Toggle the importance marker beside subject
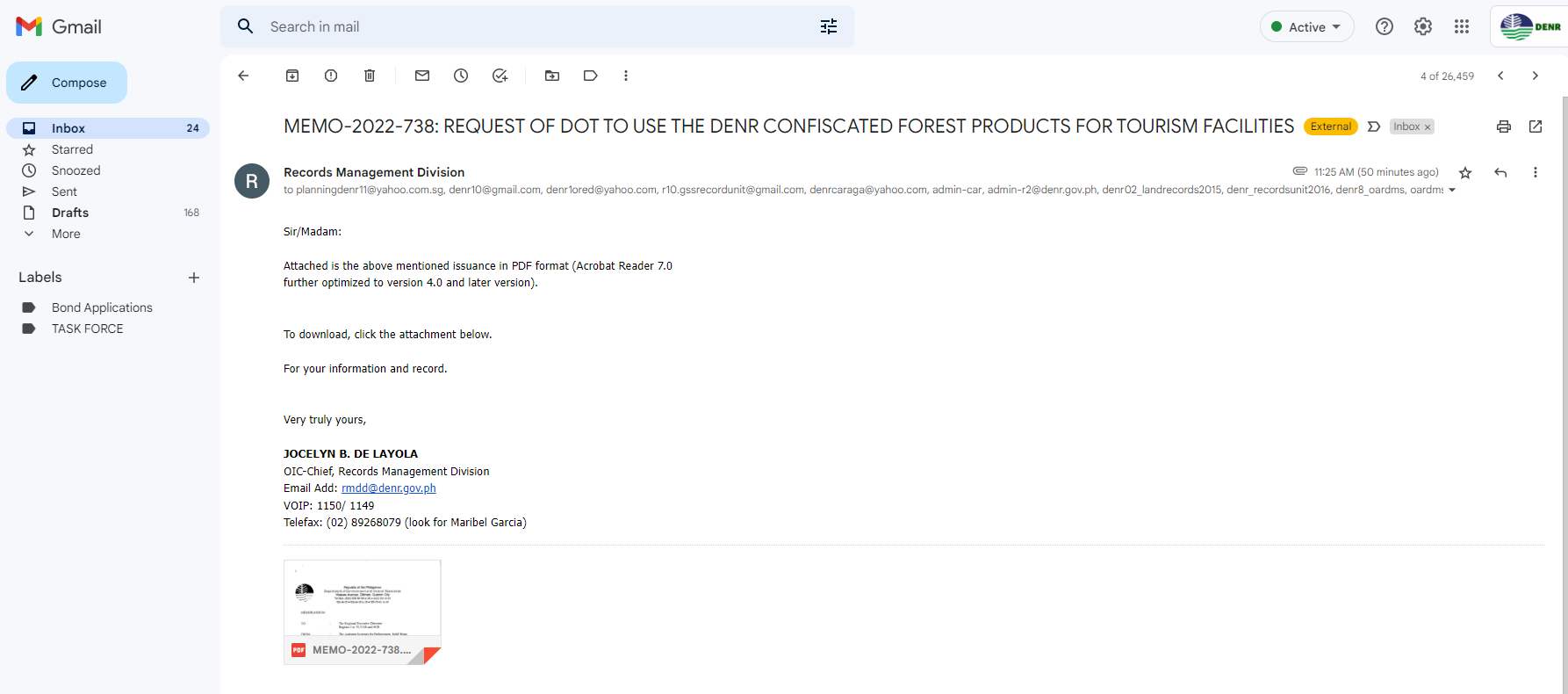This screenshot has width=1568, height=694. click(x=1374, y=127)
